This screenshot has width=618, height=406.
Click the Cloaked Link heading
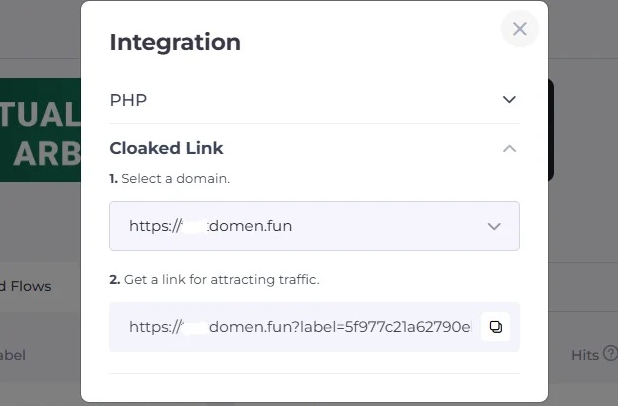[166, 148]
